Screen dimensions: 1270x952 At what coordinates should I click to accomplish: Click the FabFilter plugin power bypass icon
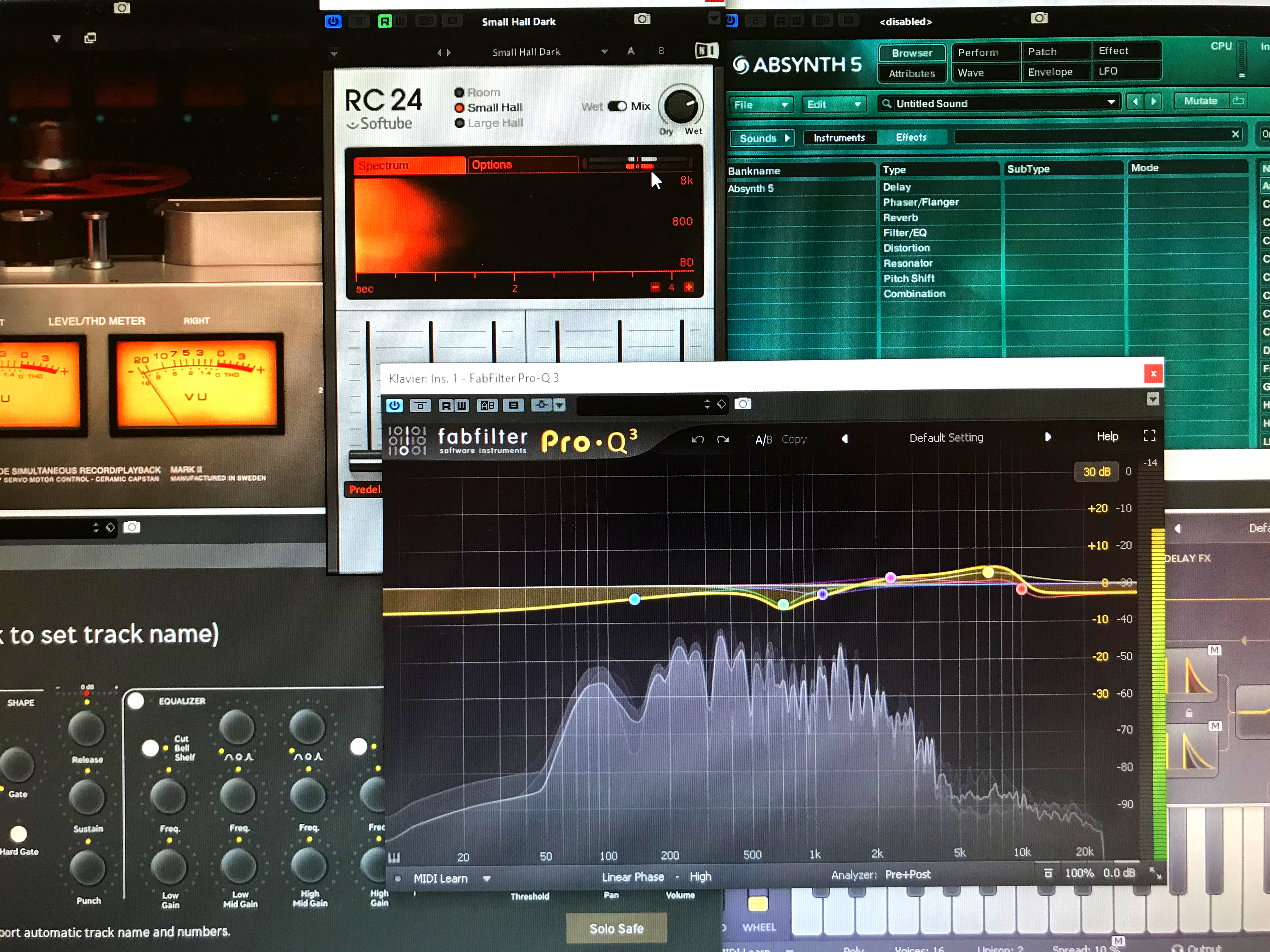tap(394, 405)
